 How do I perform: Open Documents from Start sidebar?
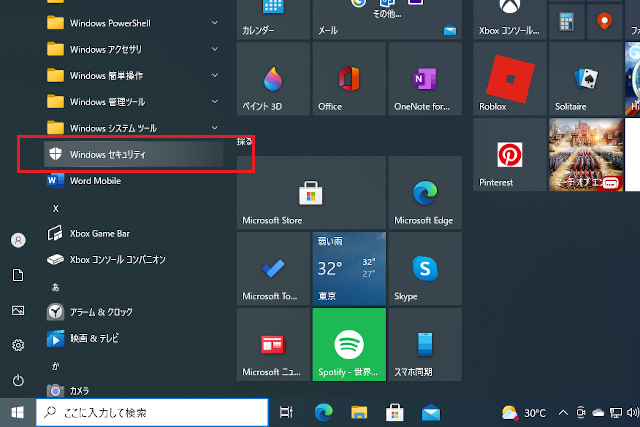pos(18,275)
